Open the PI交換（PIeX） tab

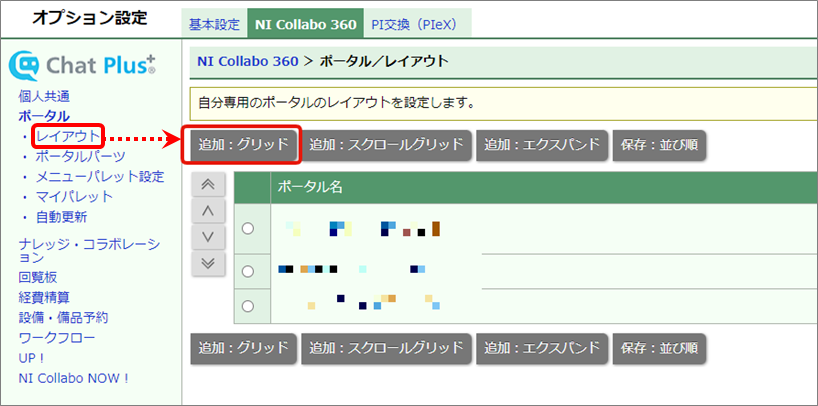[417, 25]
